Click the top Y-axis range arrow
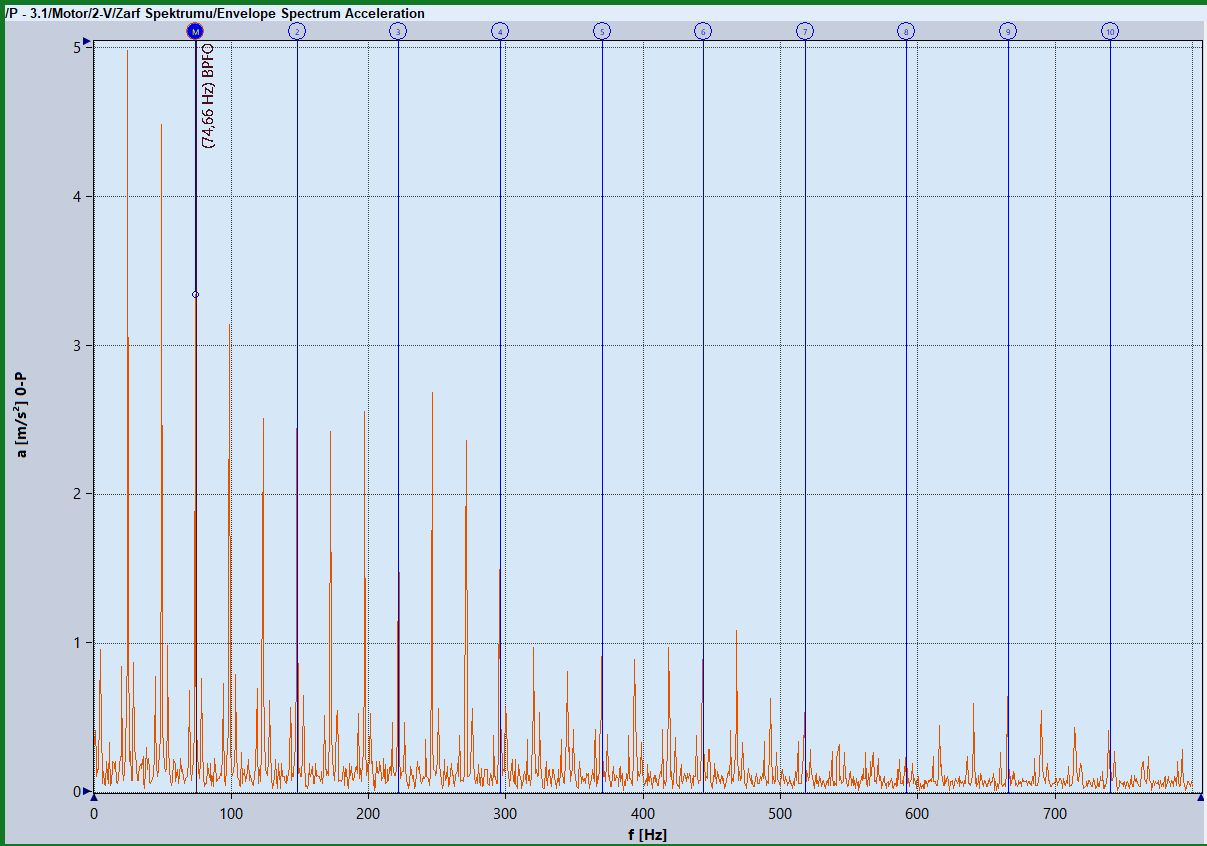This screenshot has width=1207, height=846. pos(87,42)
